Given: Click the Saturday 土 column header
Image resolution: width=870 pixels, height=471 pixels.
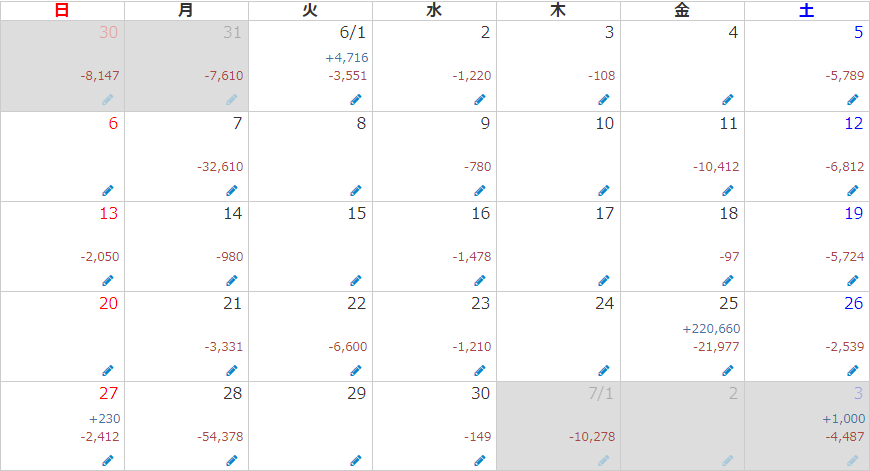Looking at the screenshot, I should tap(807, 10).
